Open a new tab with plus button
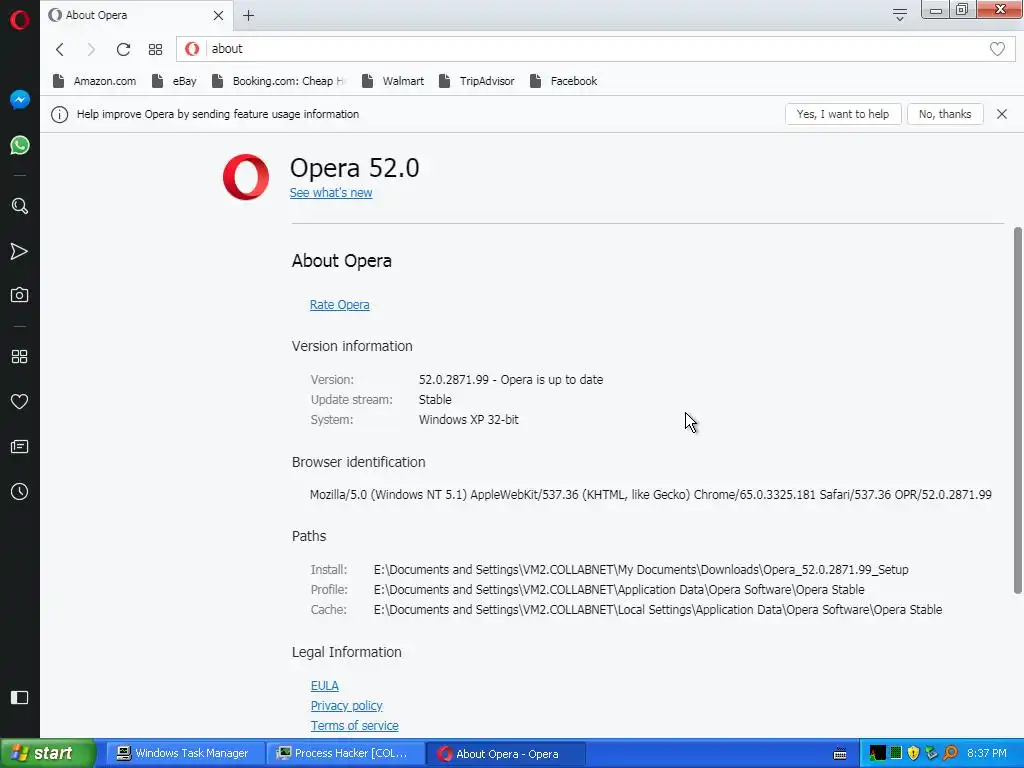Screen dimensions: 1024x768 coord(248,16)
